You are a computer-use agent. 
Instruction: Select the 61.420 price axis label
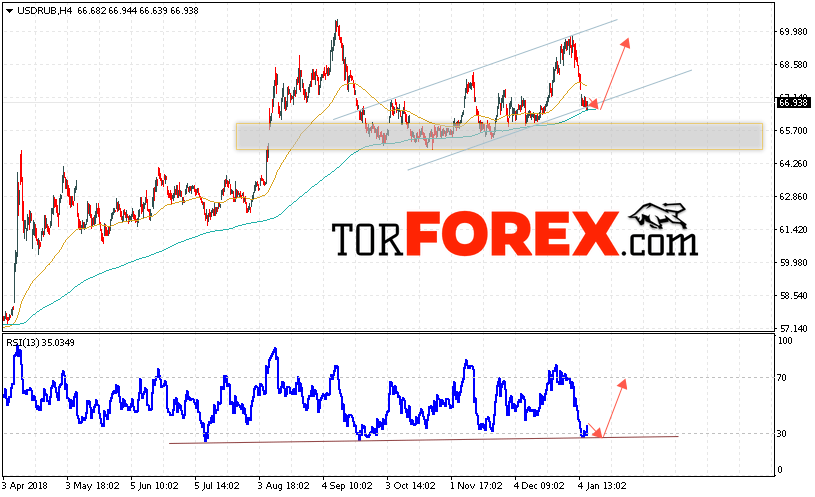793,230
